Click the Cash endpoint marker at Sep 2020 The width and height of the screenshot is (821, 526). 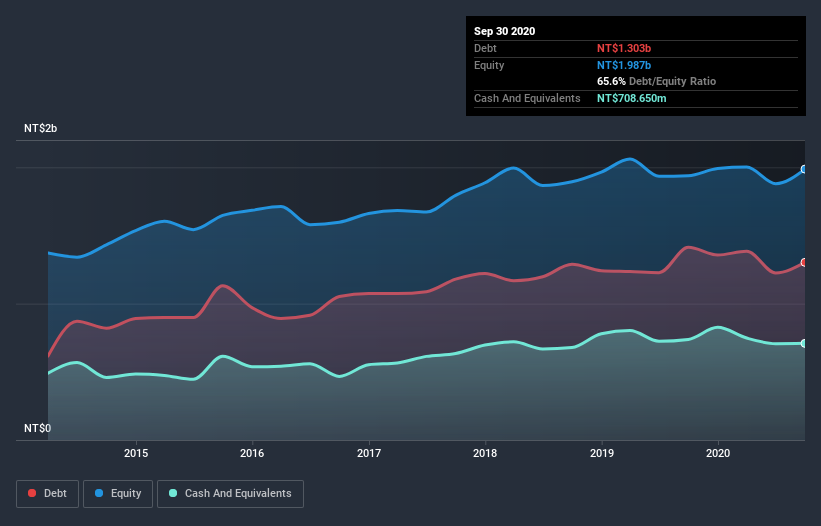pyautogui.click(x=804, y=343)
